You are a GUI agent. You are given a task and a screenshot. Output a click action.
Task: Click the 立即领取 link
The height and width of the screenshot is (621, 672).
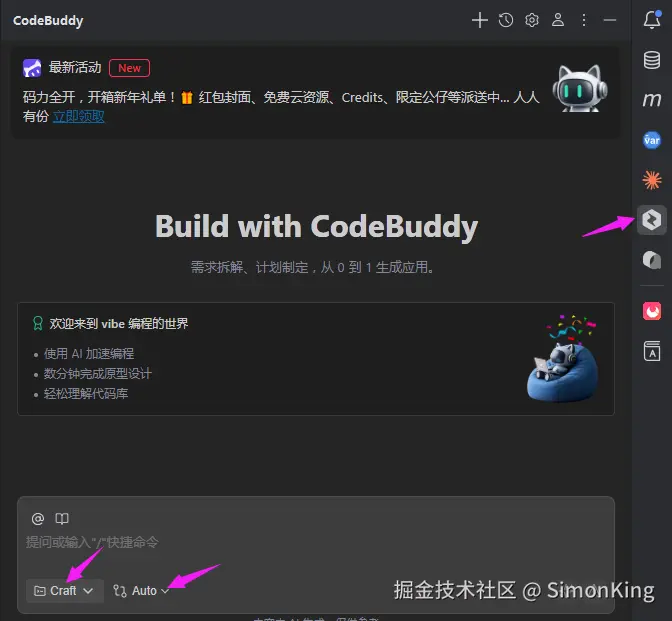(79, 116)
